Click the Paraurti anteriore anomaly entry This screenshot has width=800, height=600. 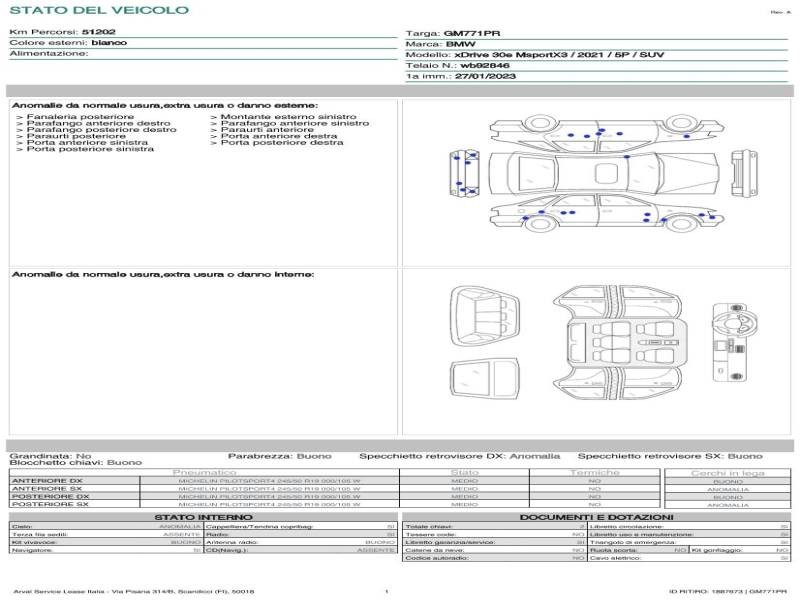pos(262,130)
